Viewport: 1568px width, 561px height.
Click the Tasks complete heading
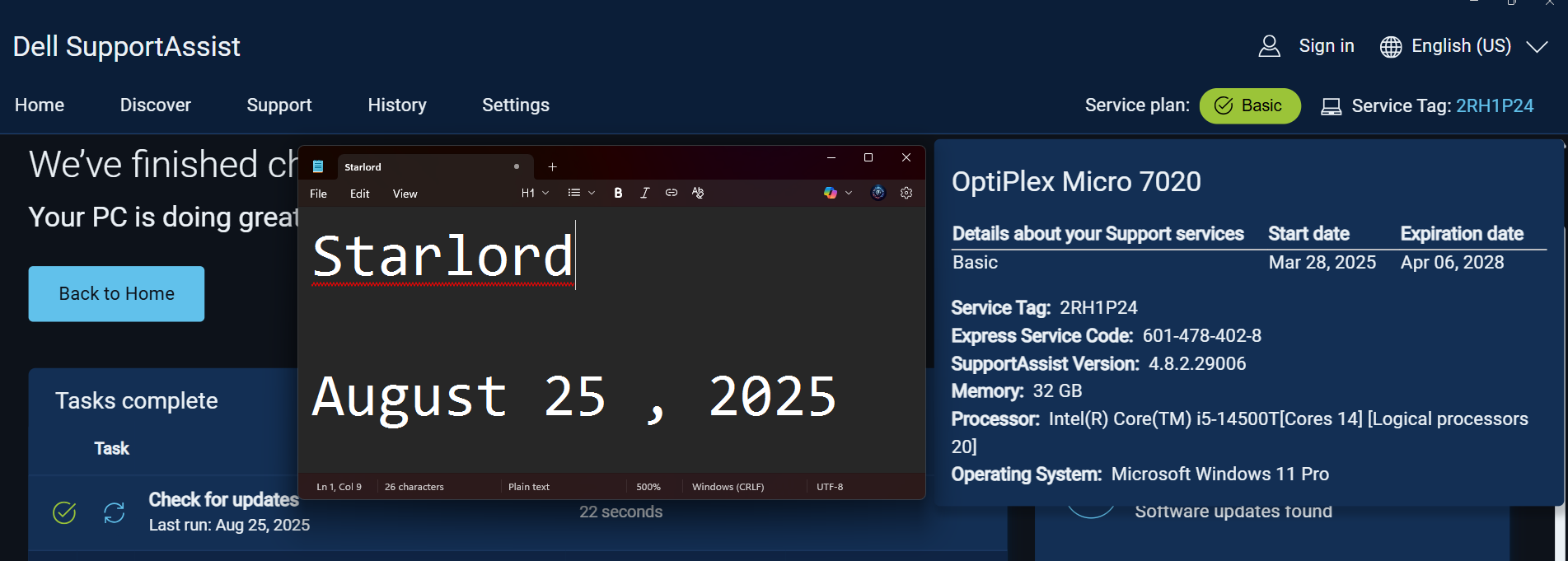(136, 400)
